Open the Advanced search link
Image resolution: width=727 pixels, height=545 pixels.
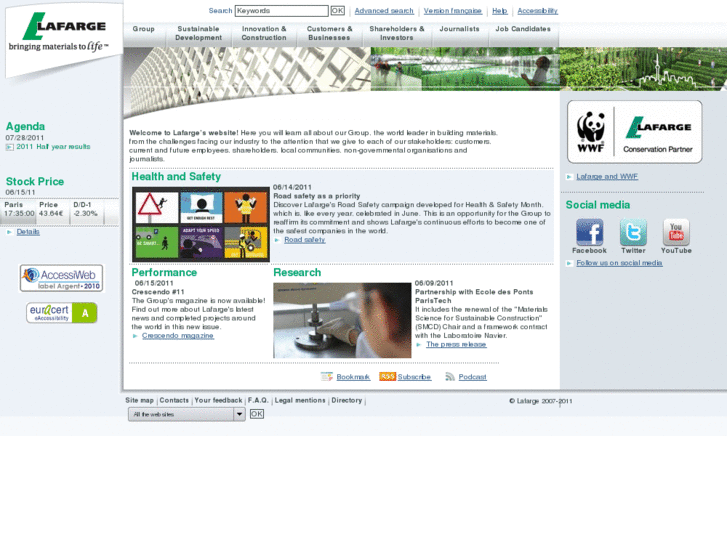click(x=384, y=11)
